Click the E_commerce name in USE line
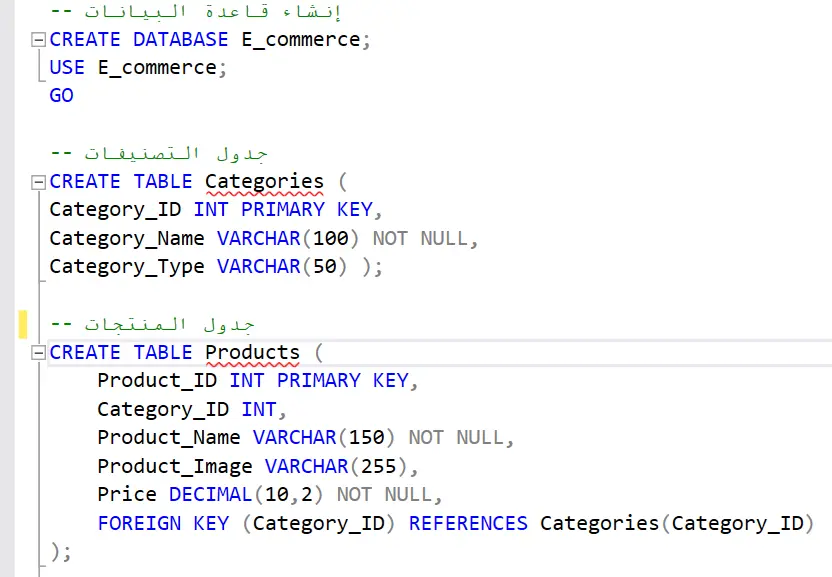Viewport: 832px width, 577px height. (157, 68)
